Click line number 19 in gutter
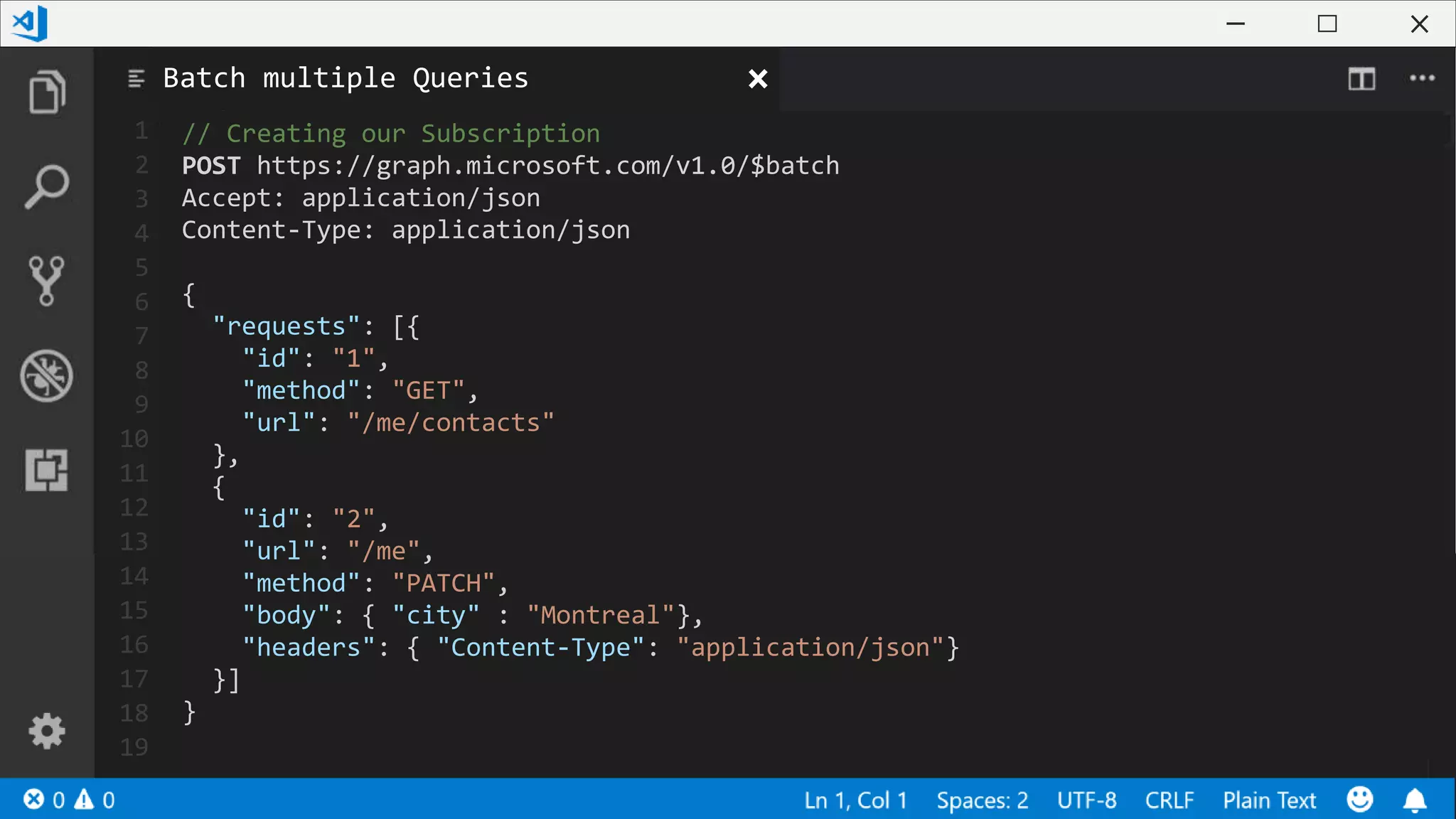This screenshot has width=1456, height=819. click(134, 747)
